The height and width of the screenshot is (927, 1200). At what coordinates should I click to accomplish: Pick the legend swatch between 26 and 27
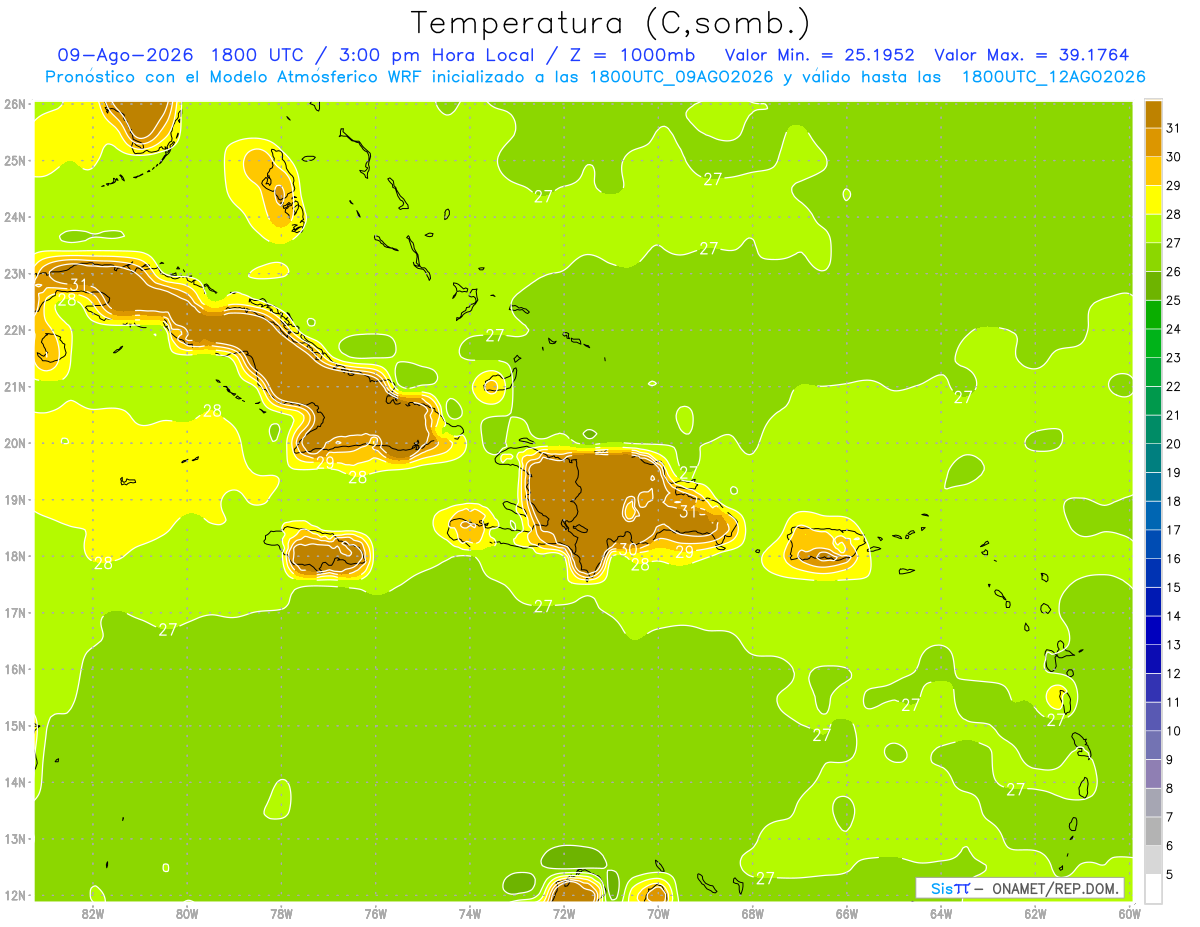pos(1153,257)
